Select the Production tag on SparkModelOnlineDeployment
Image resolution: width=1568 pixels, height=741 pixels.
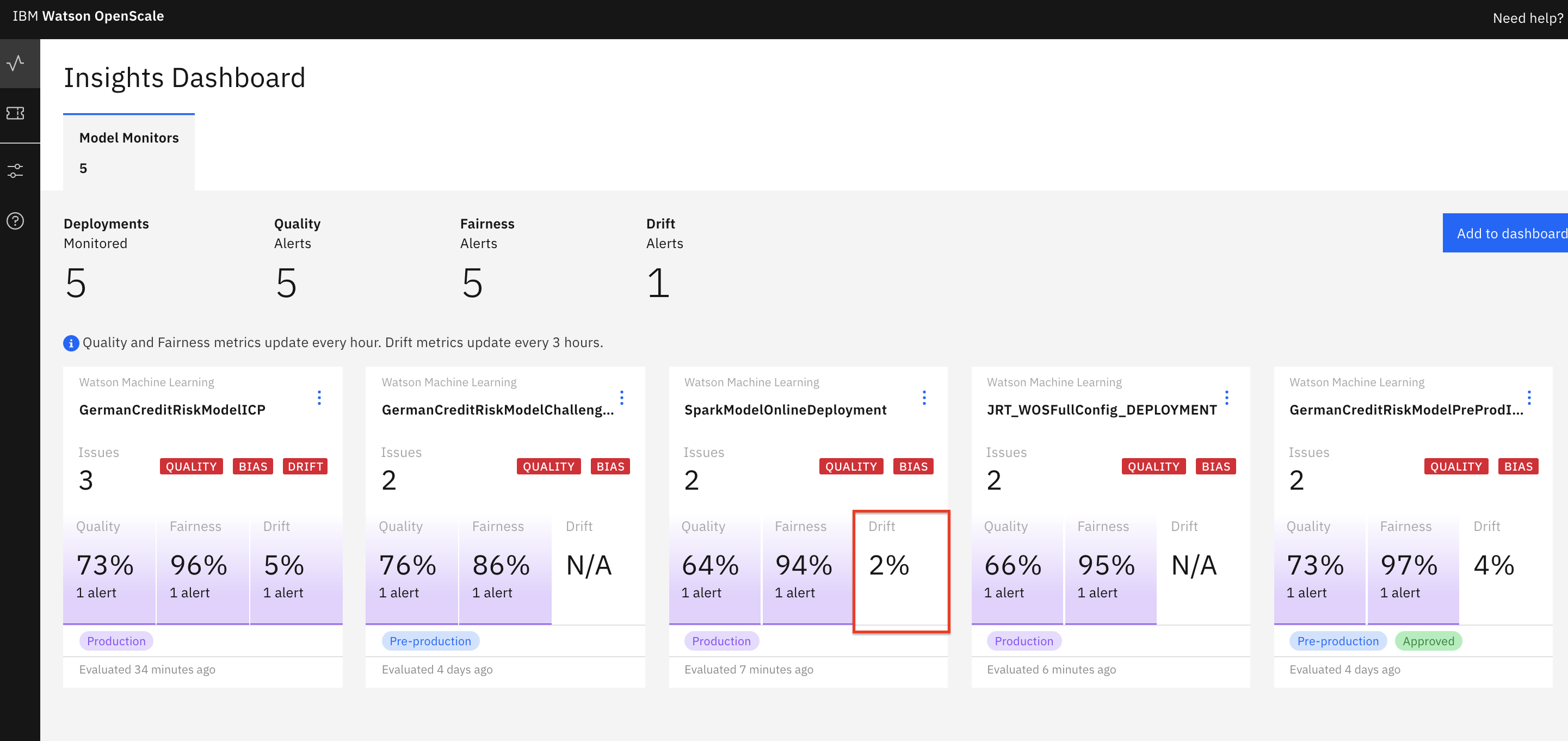pyautogui.click(x=721, y=640)
